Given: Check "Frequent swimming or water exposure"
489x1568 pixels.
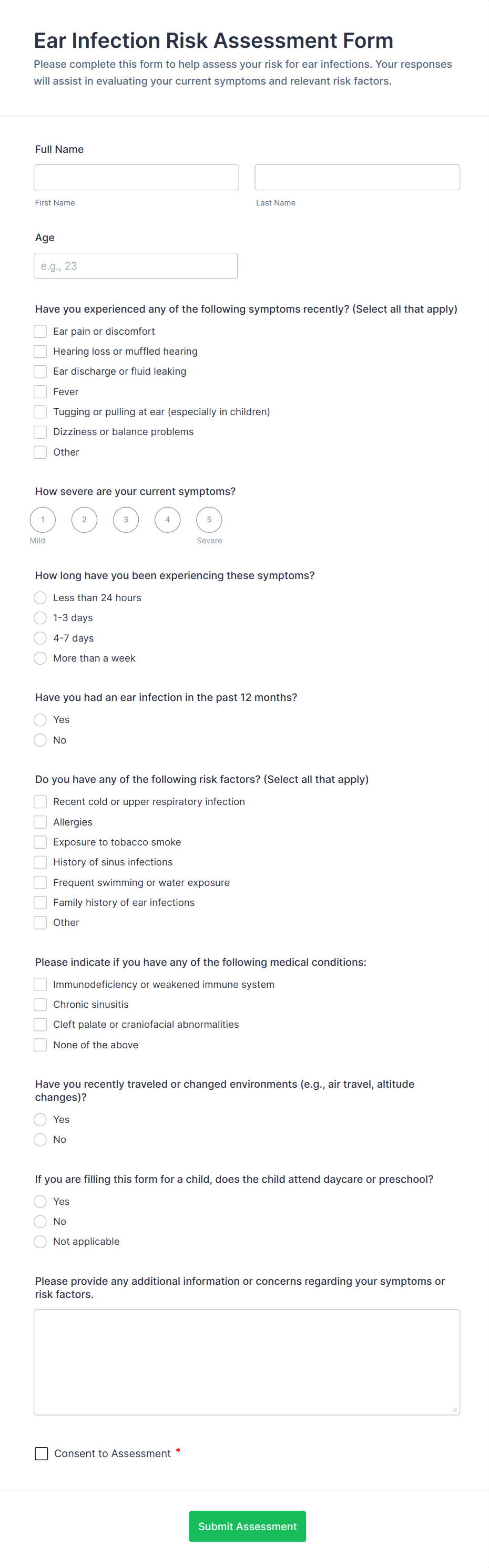Looking at the screenshot, I should pos(40,882).
